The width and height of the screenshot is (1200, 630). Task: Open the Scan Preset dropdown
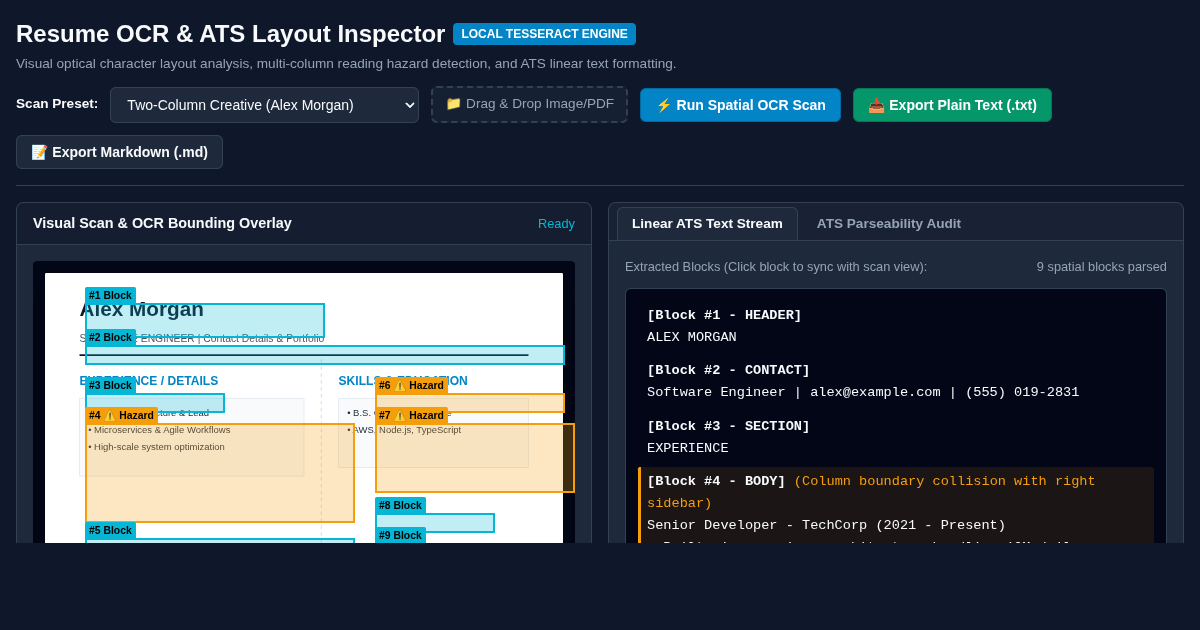point(264,105)
